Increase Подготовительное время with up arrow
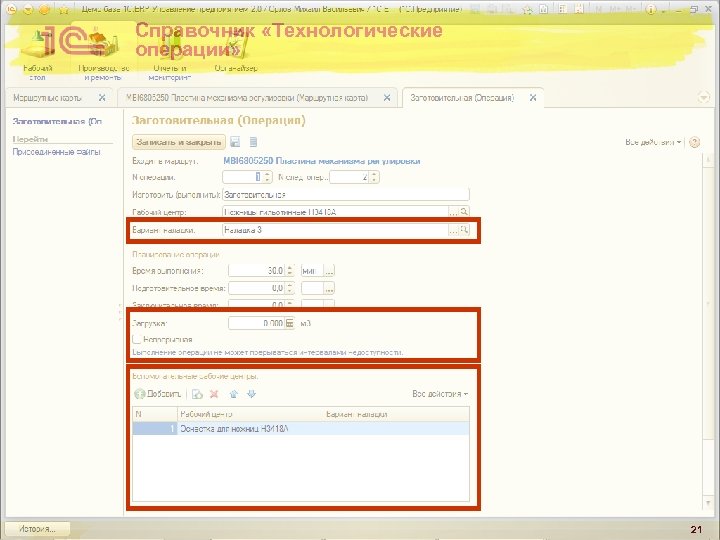 coord(290,286)
